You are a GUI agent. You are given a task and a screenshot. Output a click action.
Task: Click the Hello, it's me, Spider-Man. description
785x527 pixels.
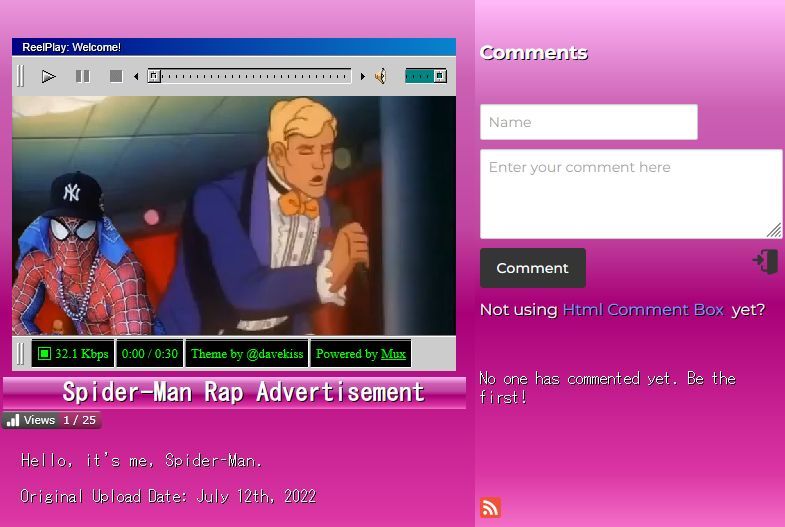coord(142,460)
